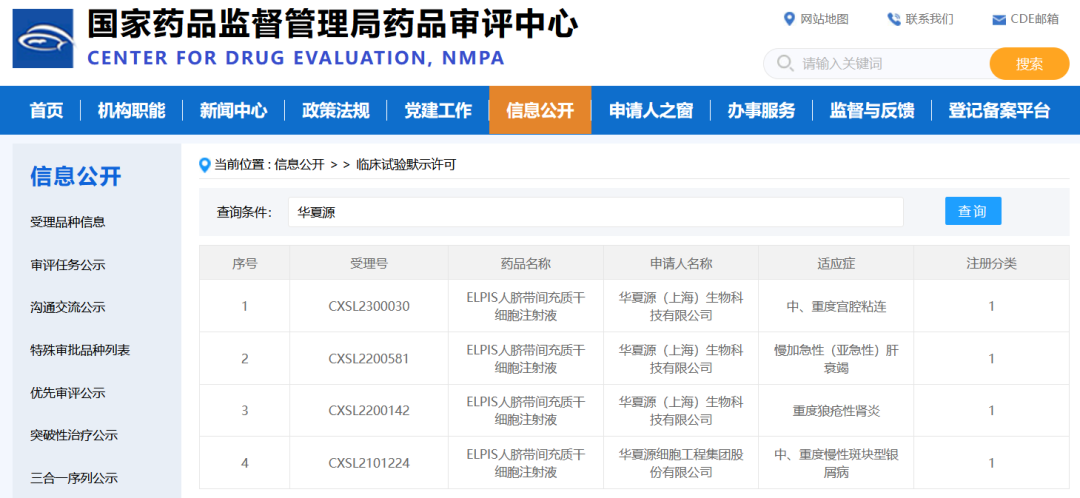
Task: Click acceptance number CXSL2300030
Action: [369, 307]
